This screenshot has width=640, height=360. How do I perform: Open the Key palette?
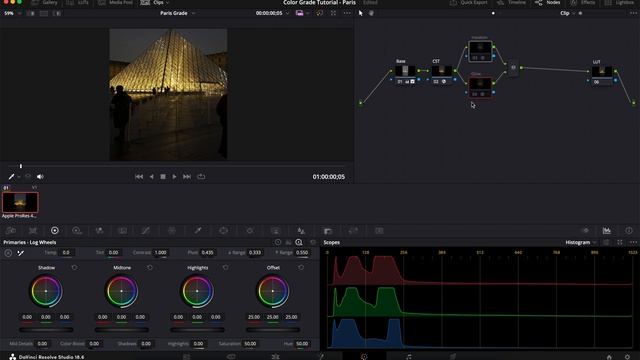coord(328,231)
